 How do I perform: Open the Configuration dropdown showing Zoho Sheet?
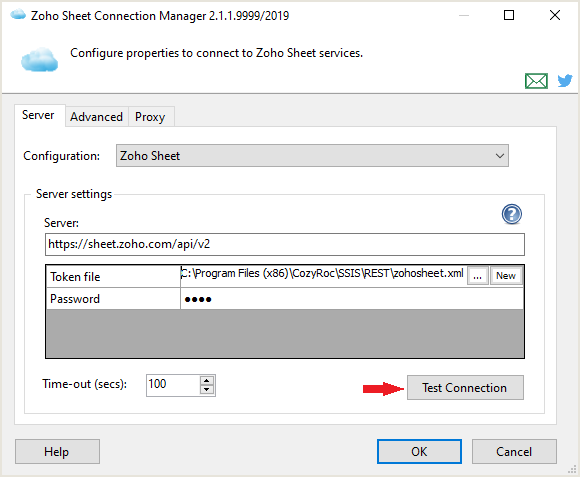tap(312, 156)
